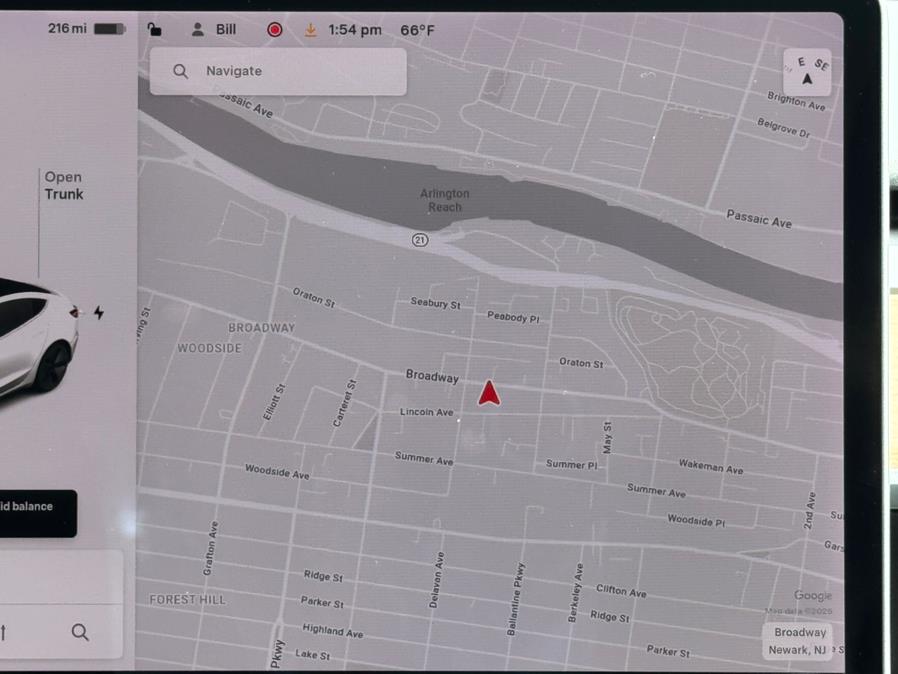Tap the Route 21 shield marker
This screenshot has width=898, height=674.
(x=420, y=240)
